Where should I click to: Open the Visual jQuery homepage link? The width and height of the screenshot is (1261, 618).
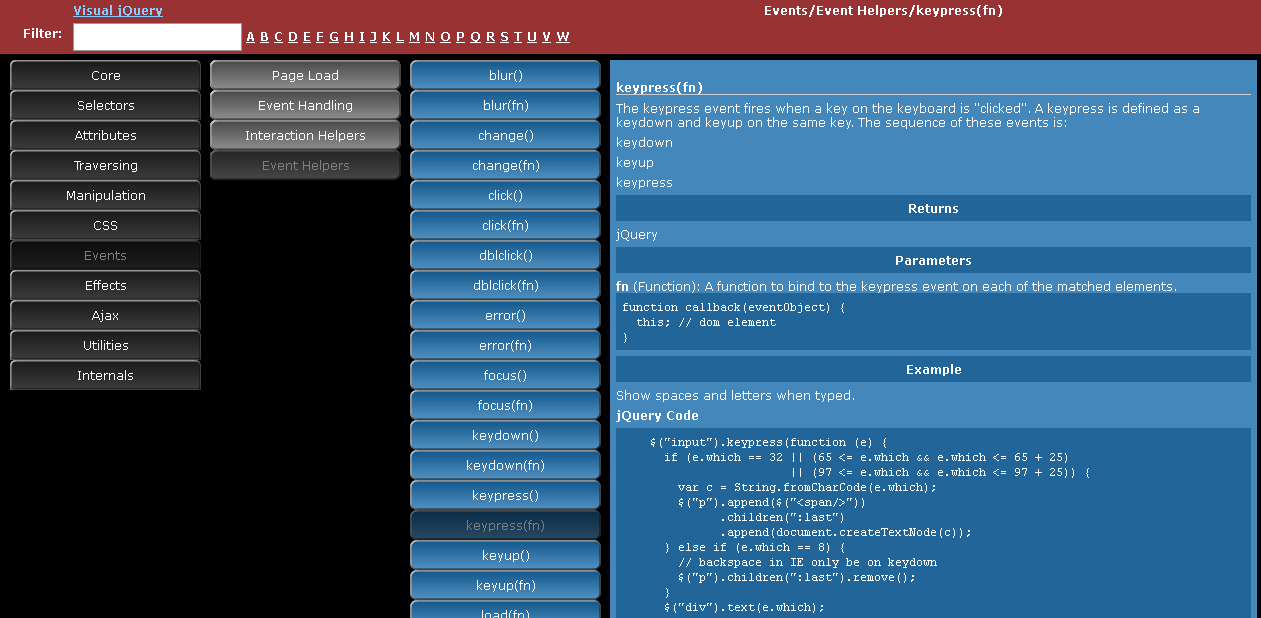coord(117,10)
